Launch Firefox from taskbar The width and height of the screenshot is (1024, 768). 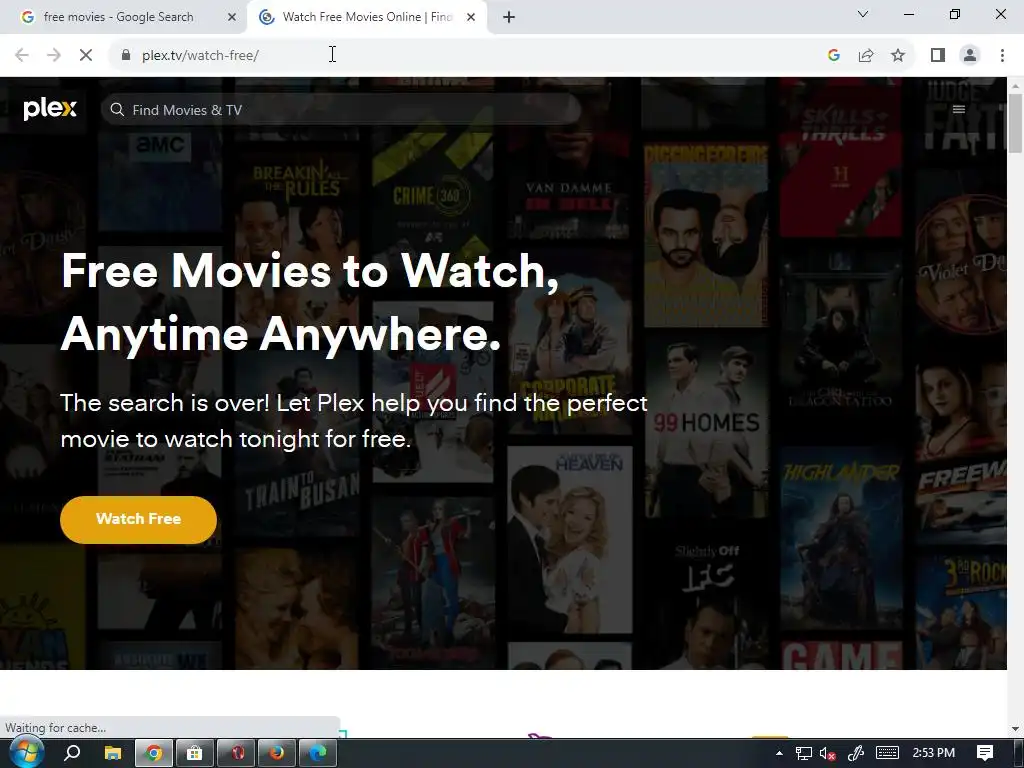tap(277, 753)
